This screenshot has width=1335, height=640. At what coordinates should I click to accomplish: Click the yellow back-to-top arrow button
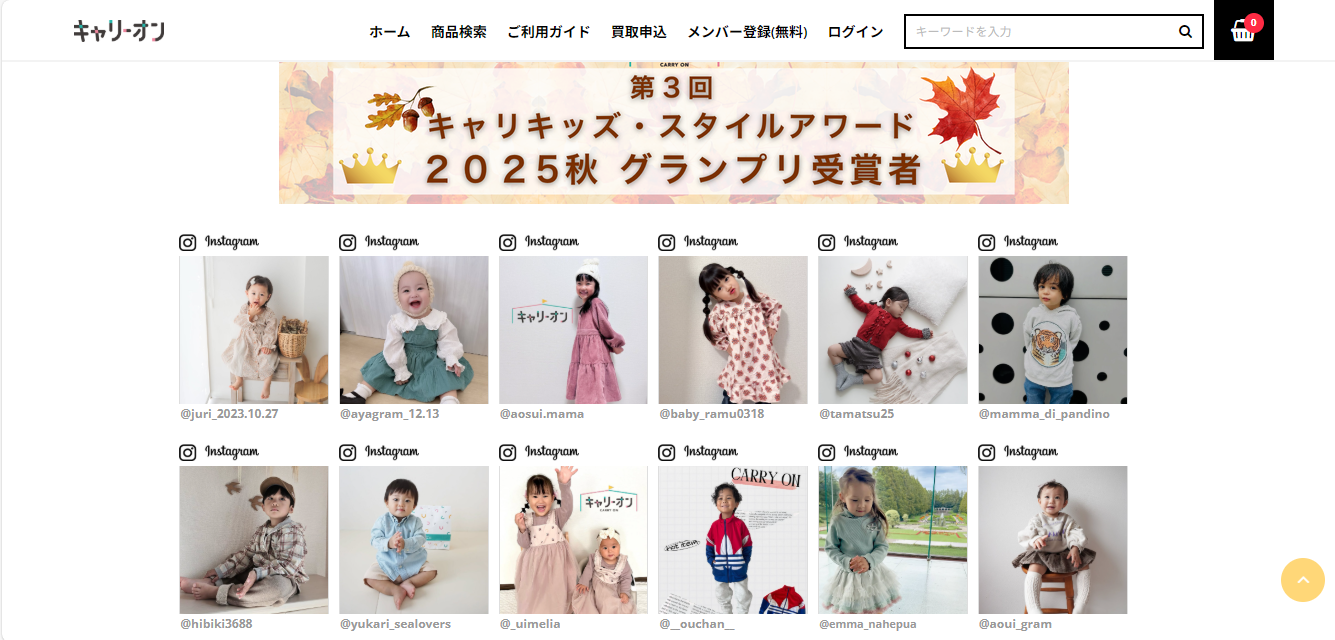1303,580
